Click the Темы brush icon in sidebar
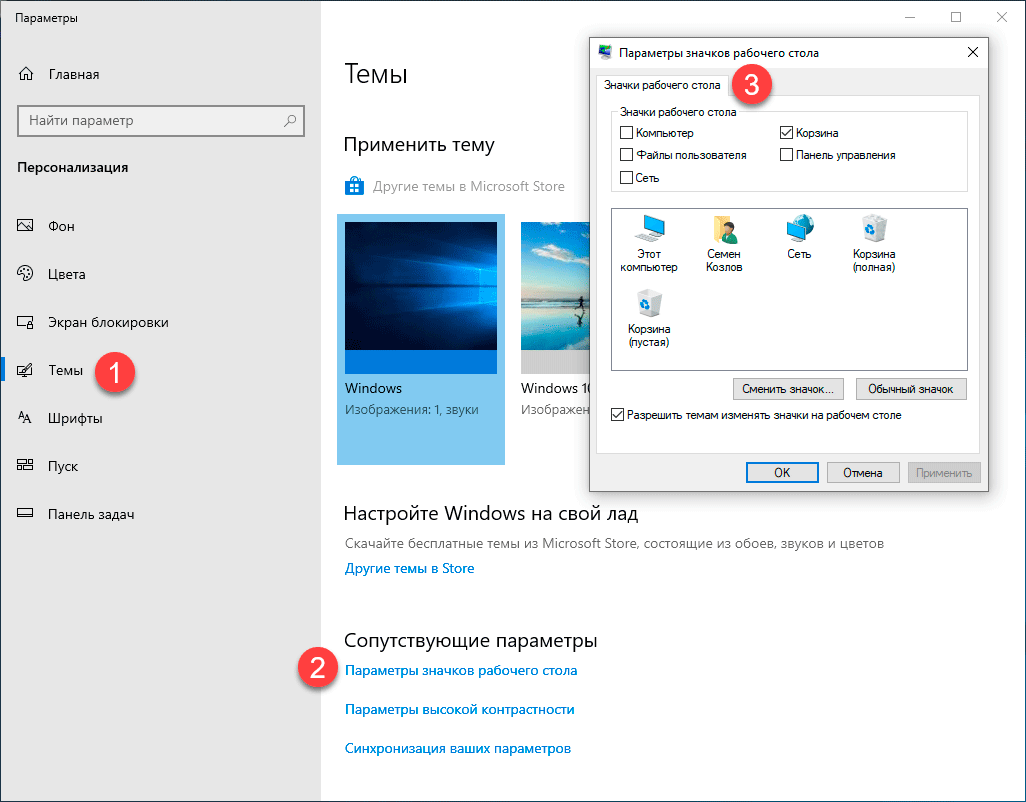This screenshot has height=802, width=1026. pos(25,370)
